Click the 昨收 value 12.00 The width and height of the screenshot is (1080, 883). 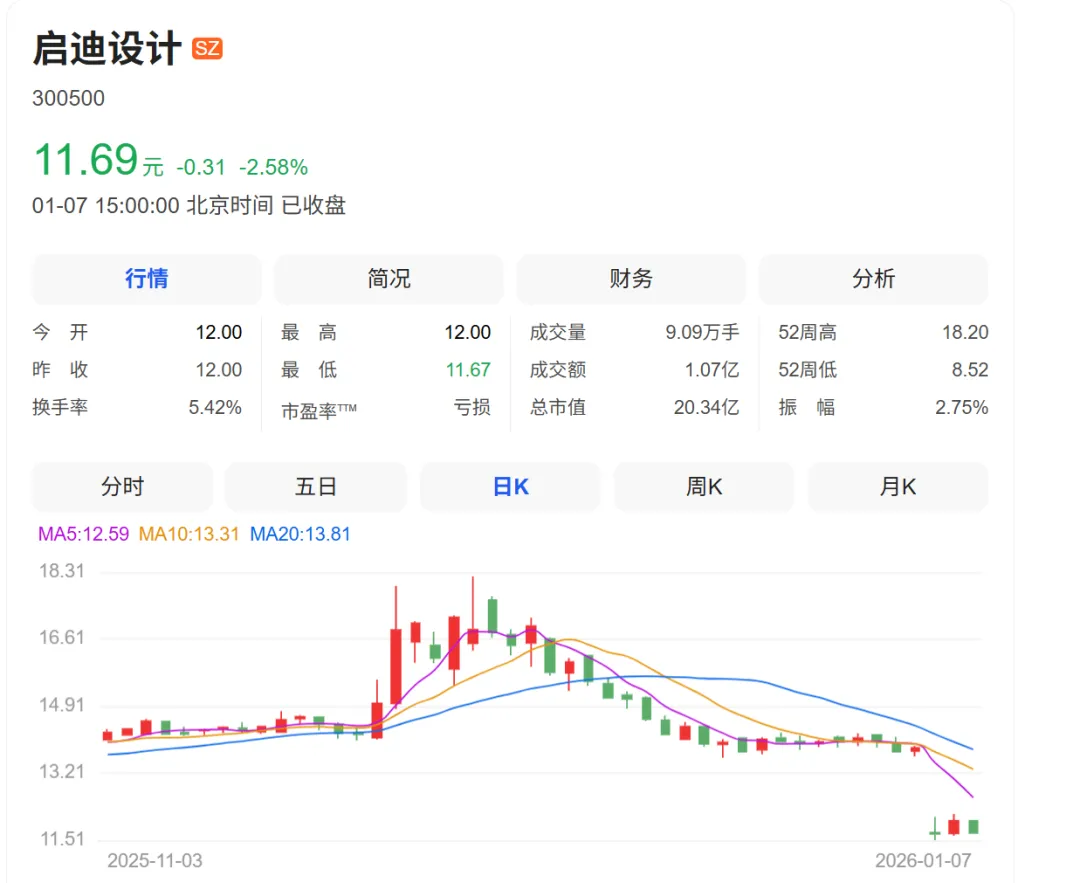(x=219, y=370)
